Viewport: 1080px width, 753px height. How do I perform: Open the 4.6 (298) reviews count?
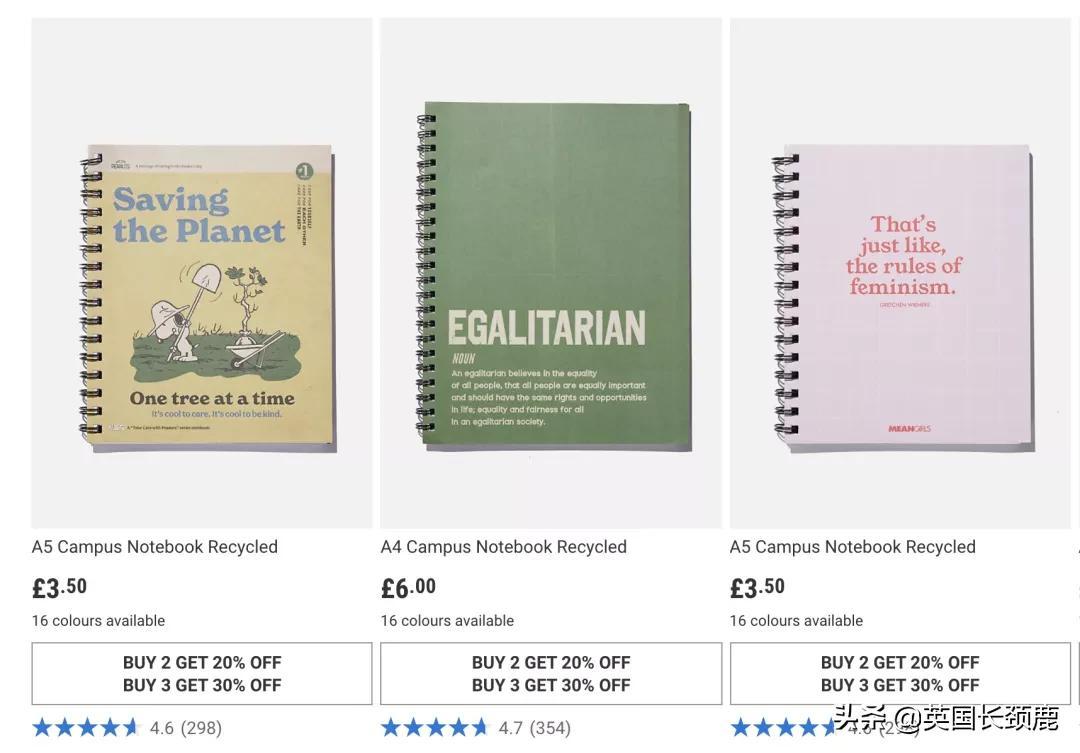(186, 728)
